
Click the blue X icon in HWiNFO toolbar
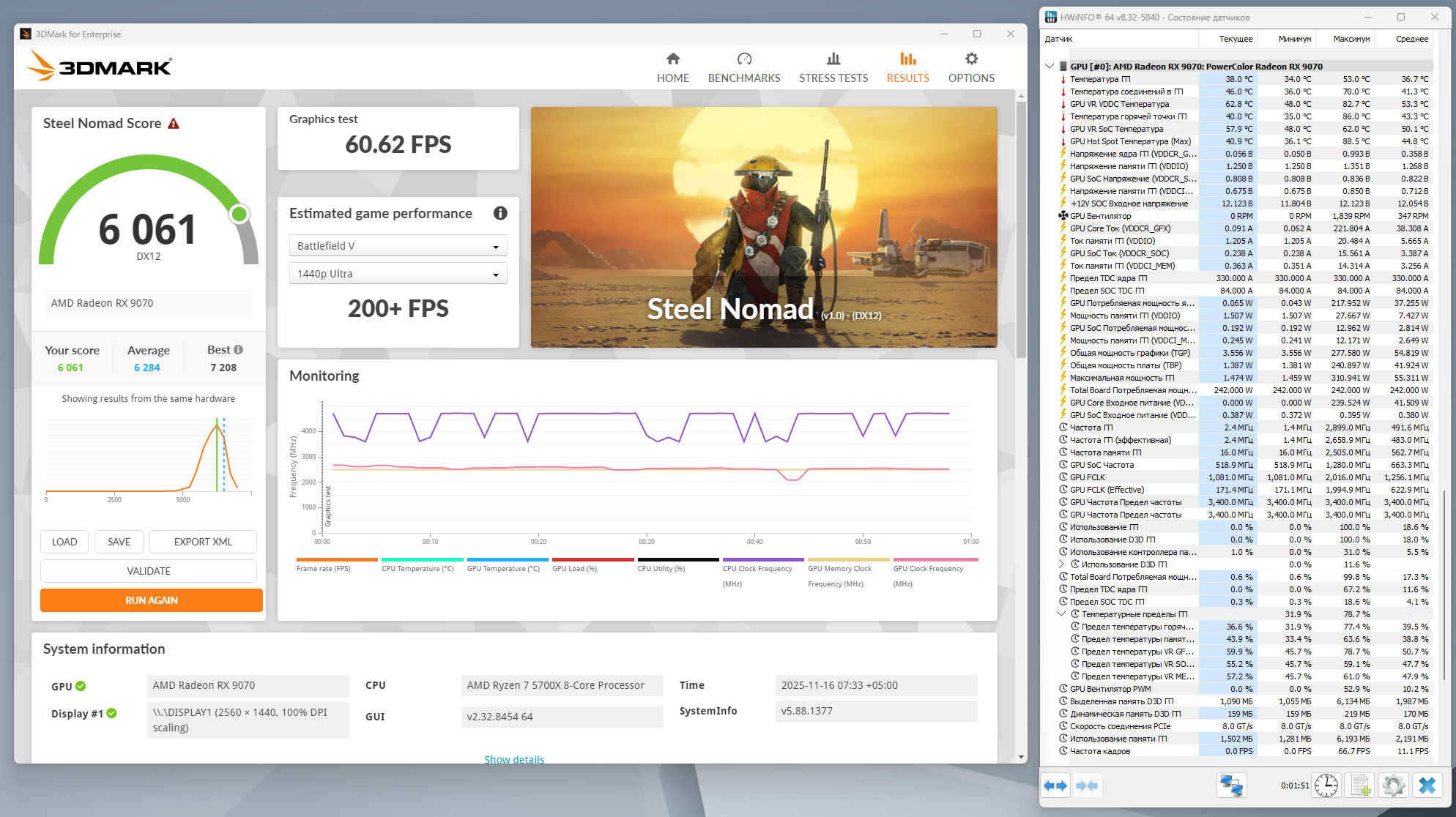click(x=1427, y=786)
